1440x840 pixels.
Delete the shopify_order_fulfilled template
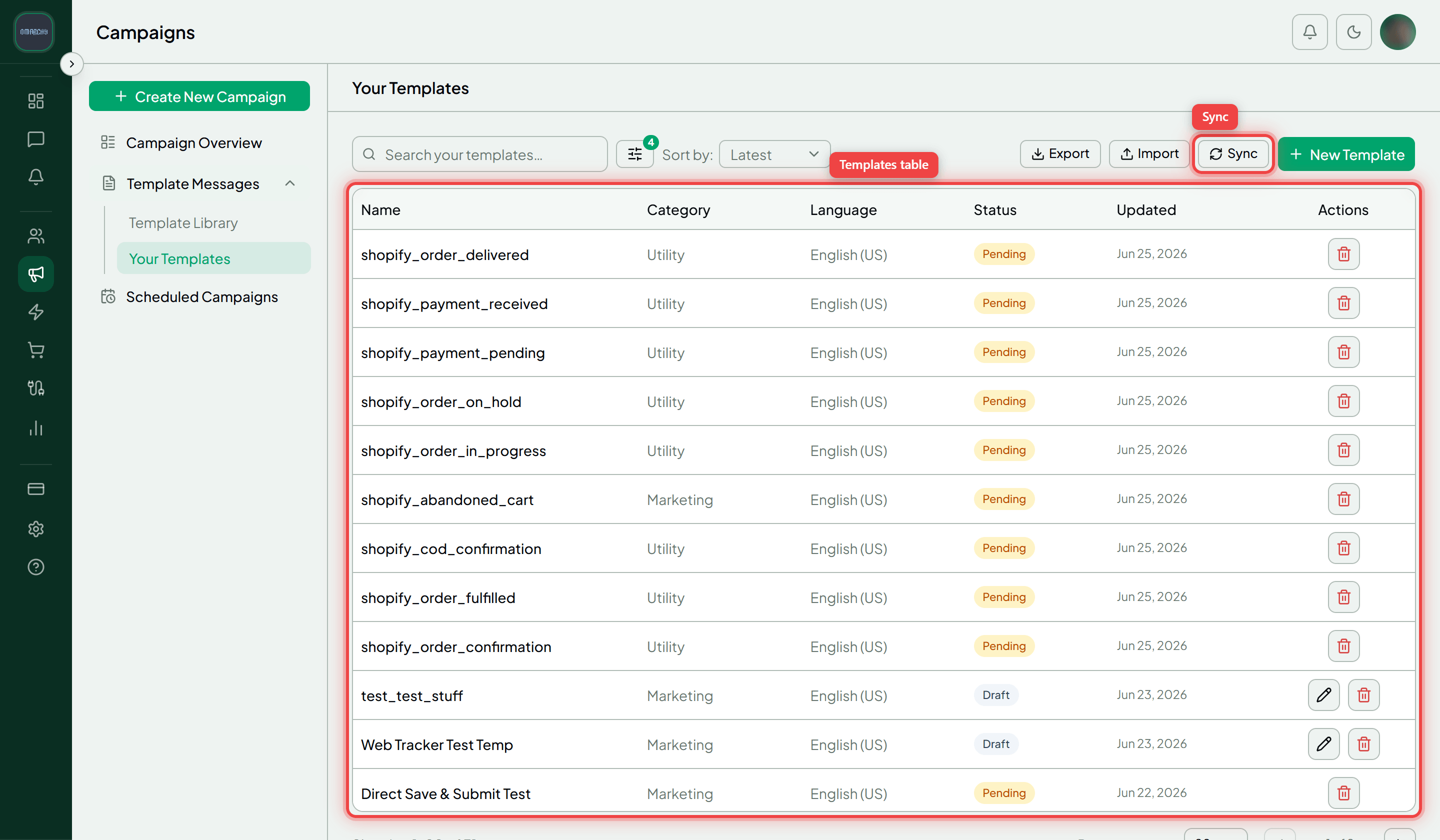click(1343, 597)
